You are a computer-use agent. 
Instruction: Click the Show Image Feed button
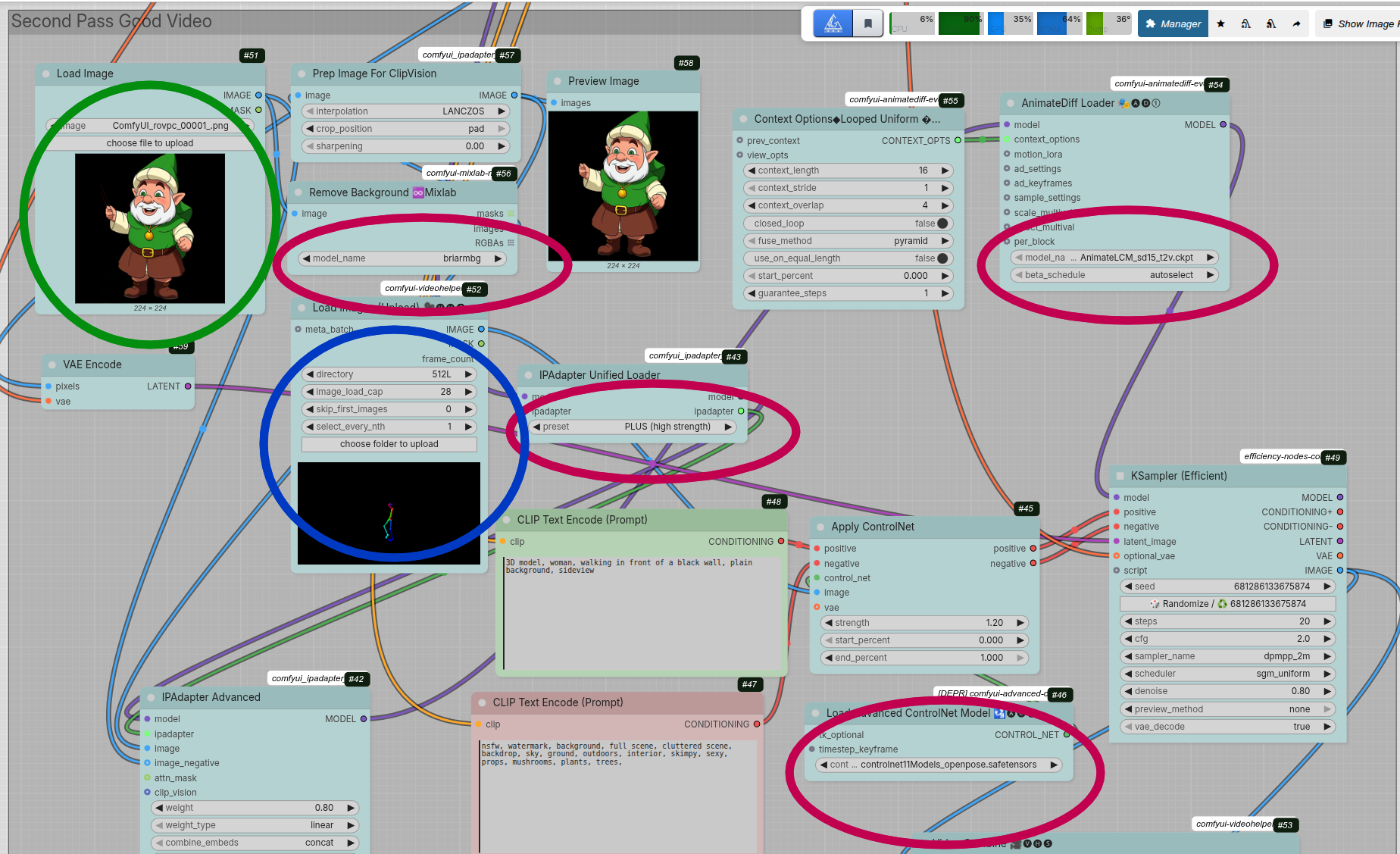(x=1360, y=23)
